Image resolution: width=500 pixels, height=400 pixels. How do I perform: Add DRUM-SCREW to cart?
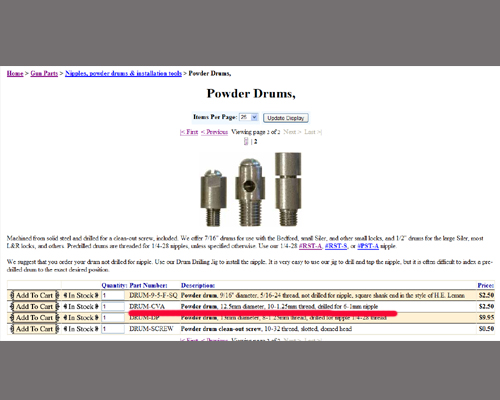pyautogui.click(x=34, y=329)
